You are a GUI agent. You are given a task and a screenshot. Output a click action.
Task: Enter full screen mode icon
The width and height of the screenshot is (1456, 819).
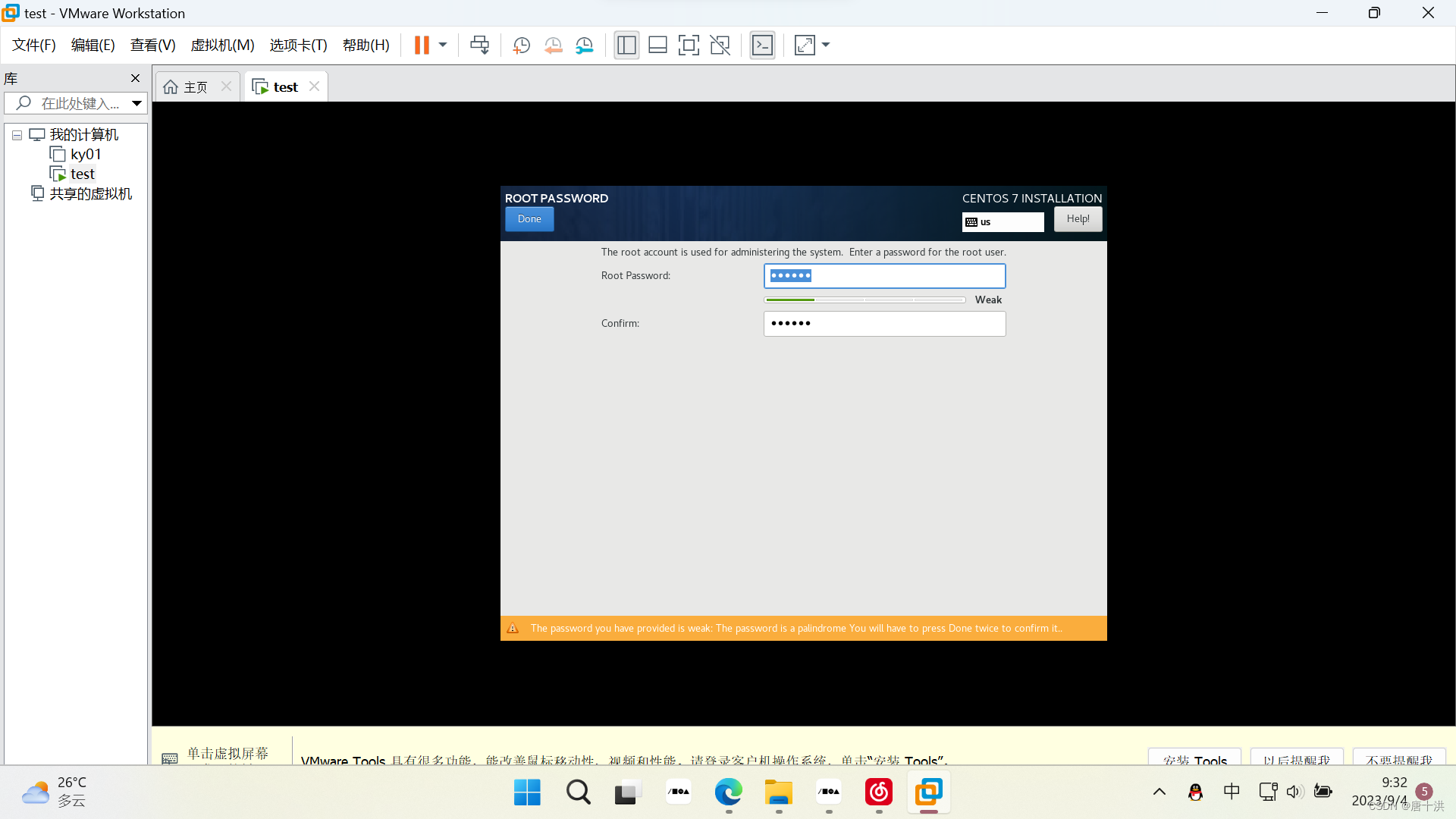click(x=689, y=45)
